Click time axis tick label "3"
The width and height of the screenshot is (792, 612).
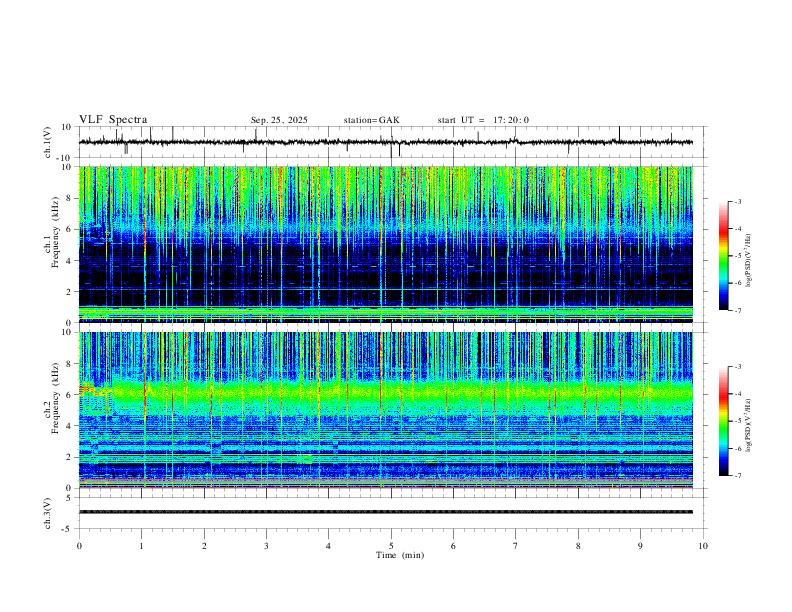[x=266, y=546]
